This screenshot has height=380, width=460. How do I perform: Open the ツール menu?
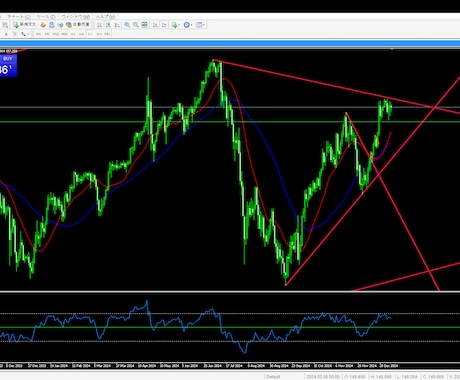[46, 17]
